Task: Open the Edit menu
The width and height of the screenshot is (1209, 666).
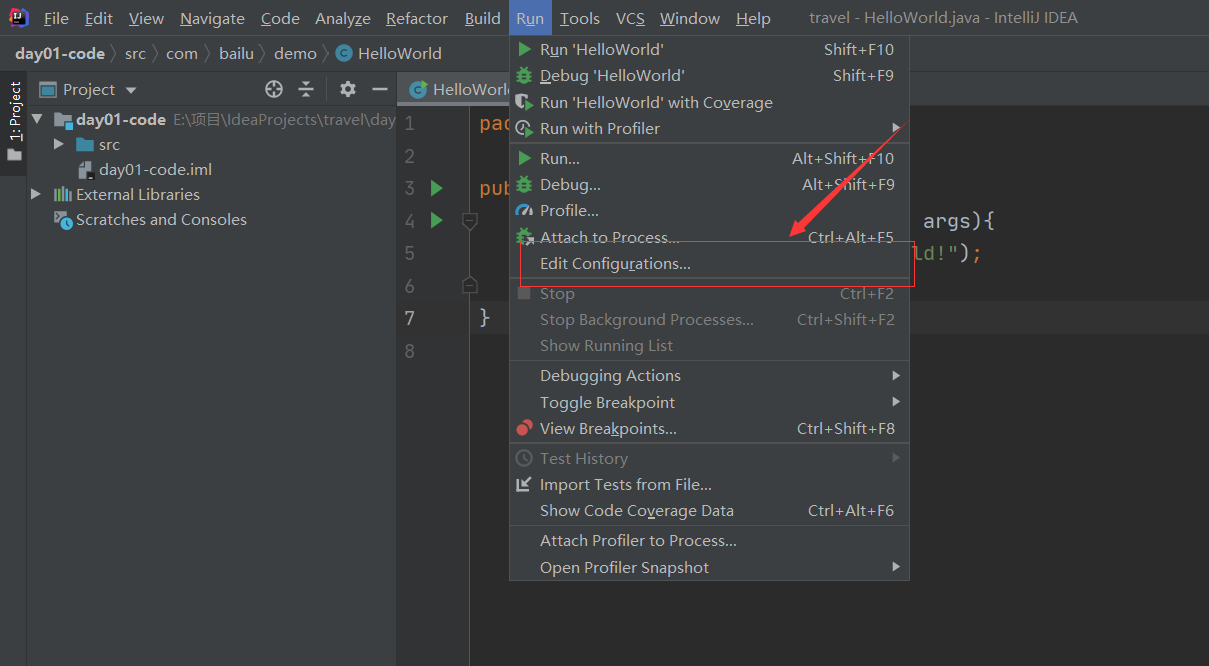Action: click(x=99, y=19)
